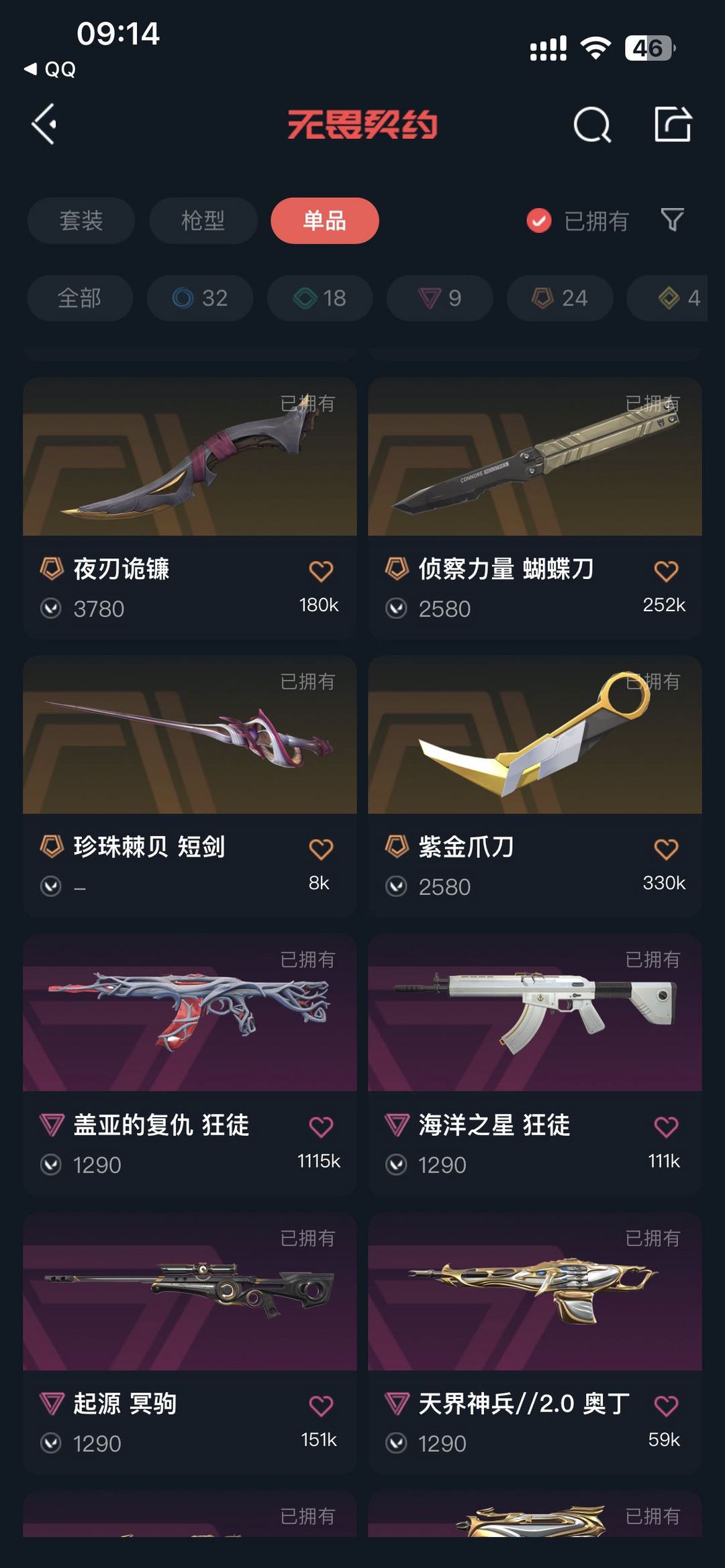Favorite 盖亚的复仇 狂徒 with the heart icon
The width and height of the screenshot is (725, 1568).
click(321, 1127)
